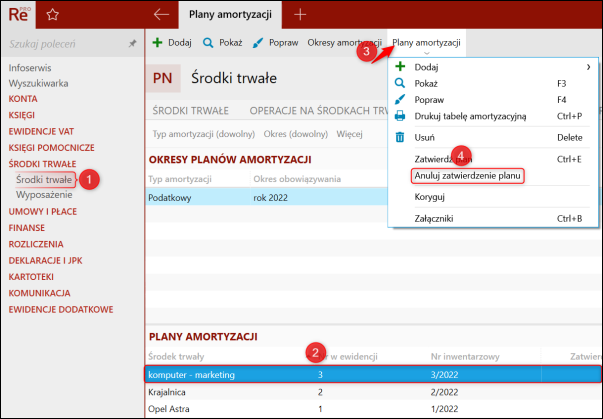Pin the command search panel
This screenshot has width=603, height=419.
132,43
